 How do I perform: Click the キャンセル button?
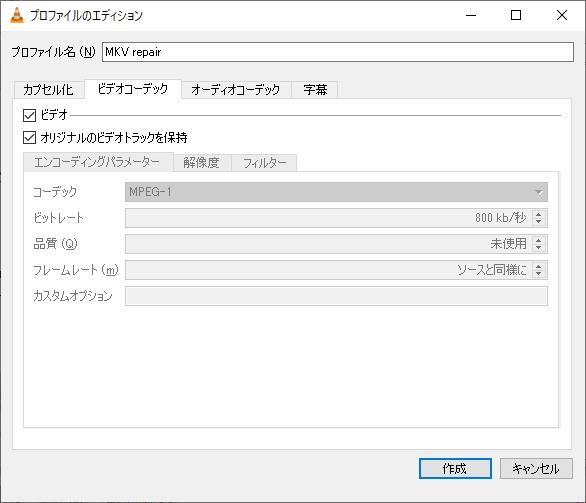[x=536, y=469]
